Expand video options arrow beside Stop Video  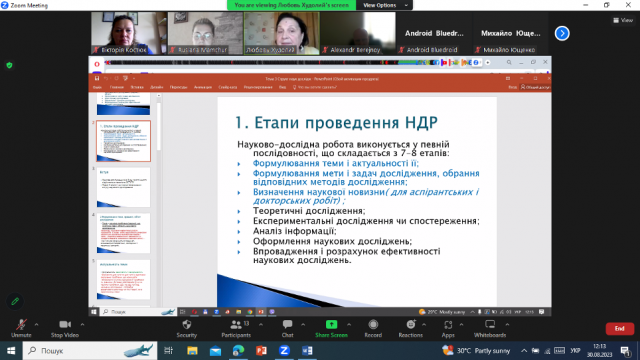pos(82,325)
